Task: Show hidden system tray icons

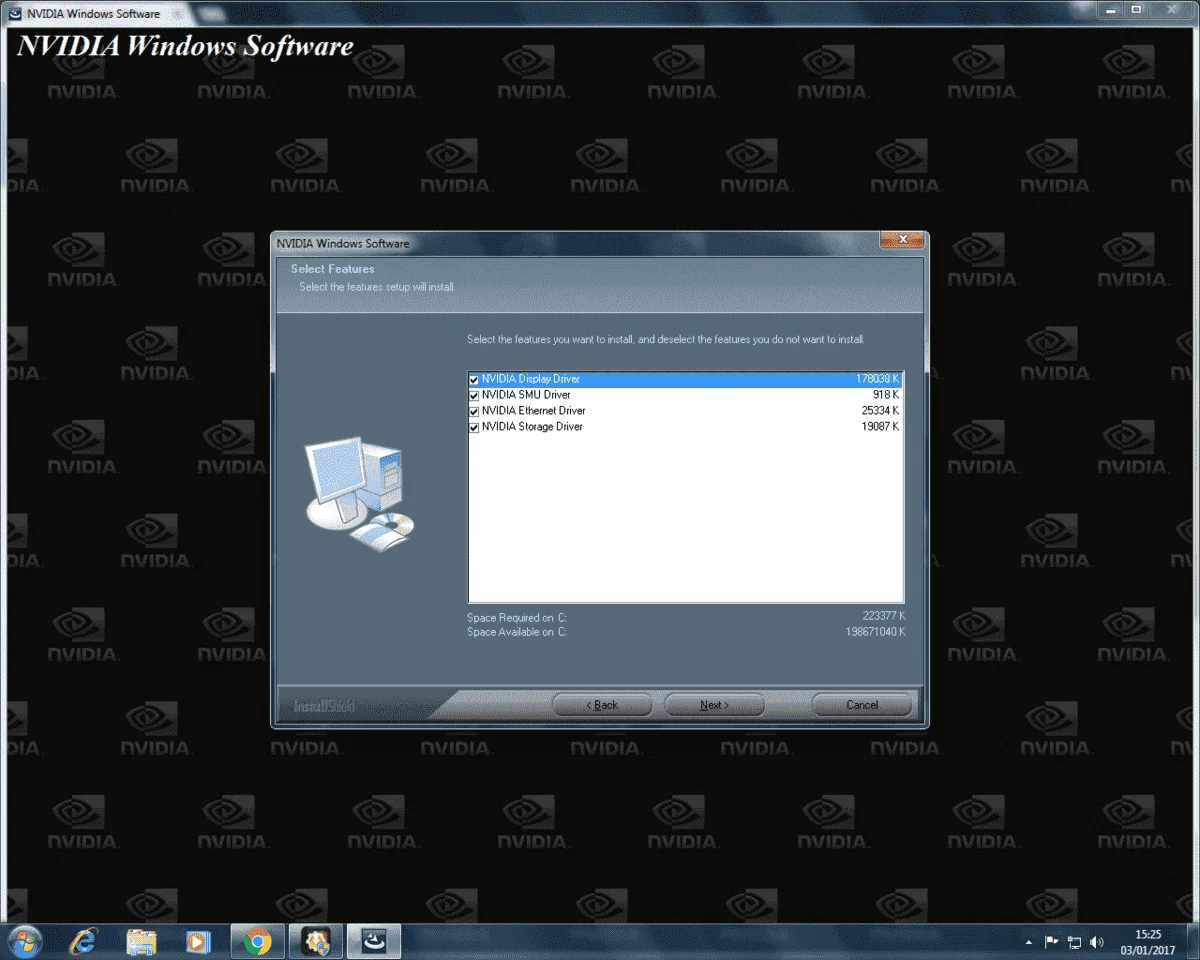Action: (x=1028, y=942)
